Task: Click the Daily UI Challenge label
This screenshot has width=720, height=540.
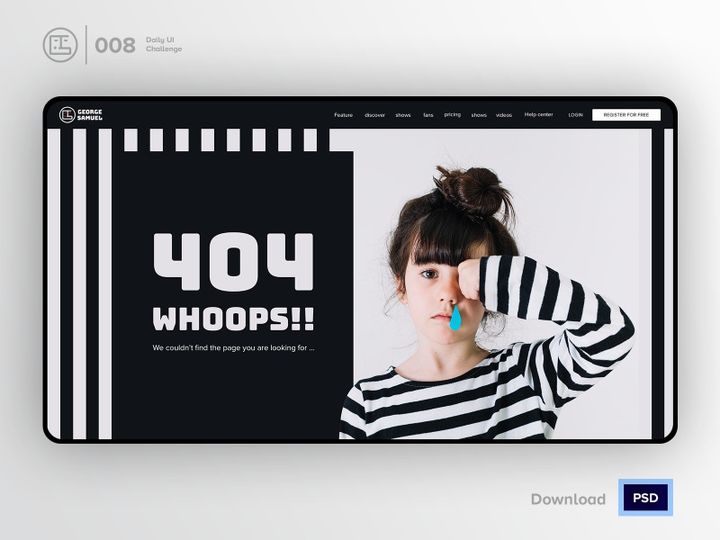Action: coord(164,45)
